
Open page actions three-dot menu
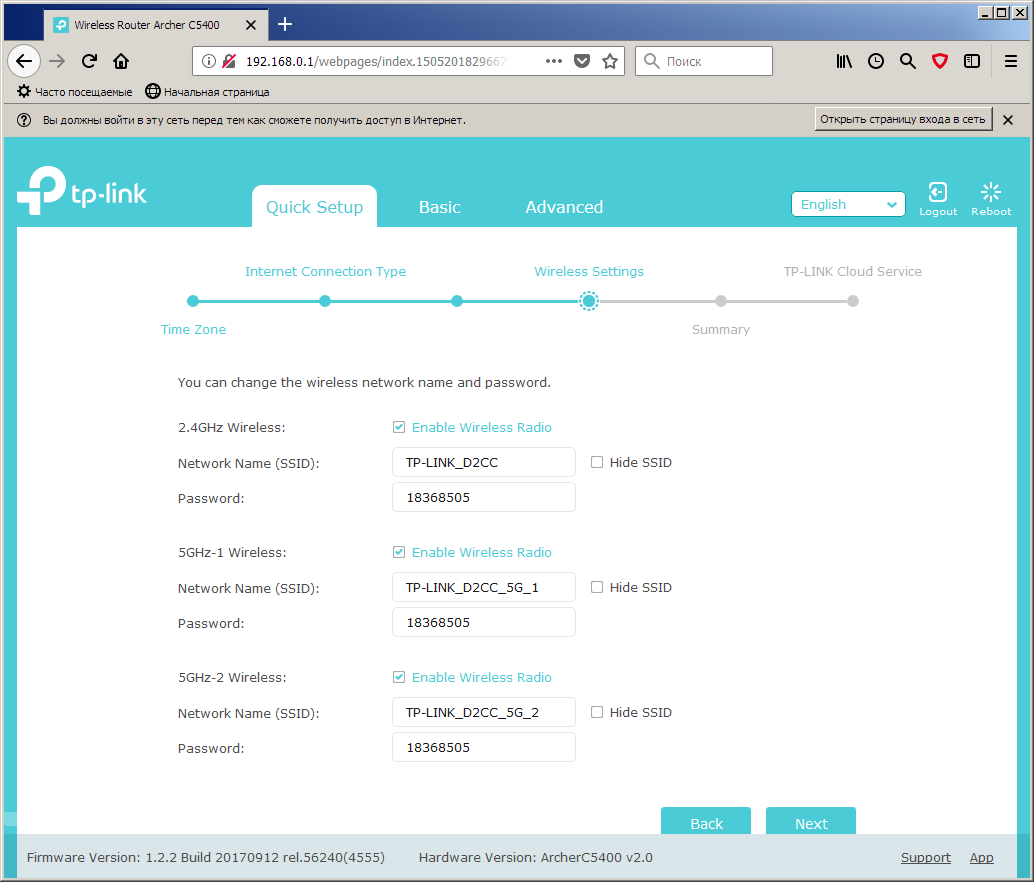tap(554, 61)
